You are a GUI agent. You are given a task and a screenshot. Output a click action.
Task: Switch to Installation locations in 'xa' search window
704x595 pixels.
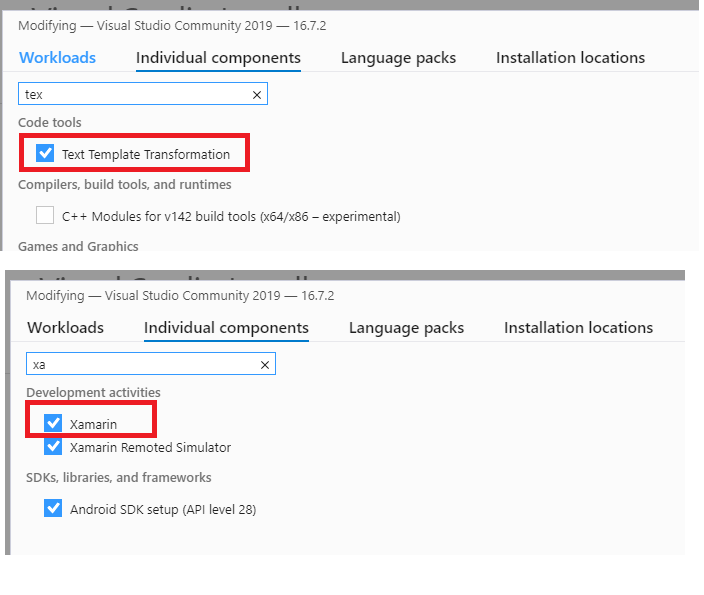[x=578, y=328]
